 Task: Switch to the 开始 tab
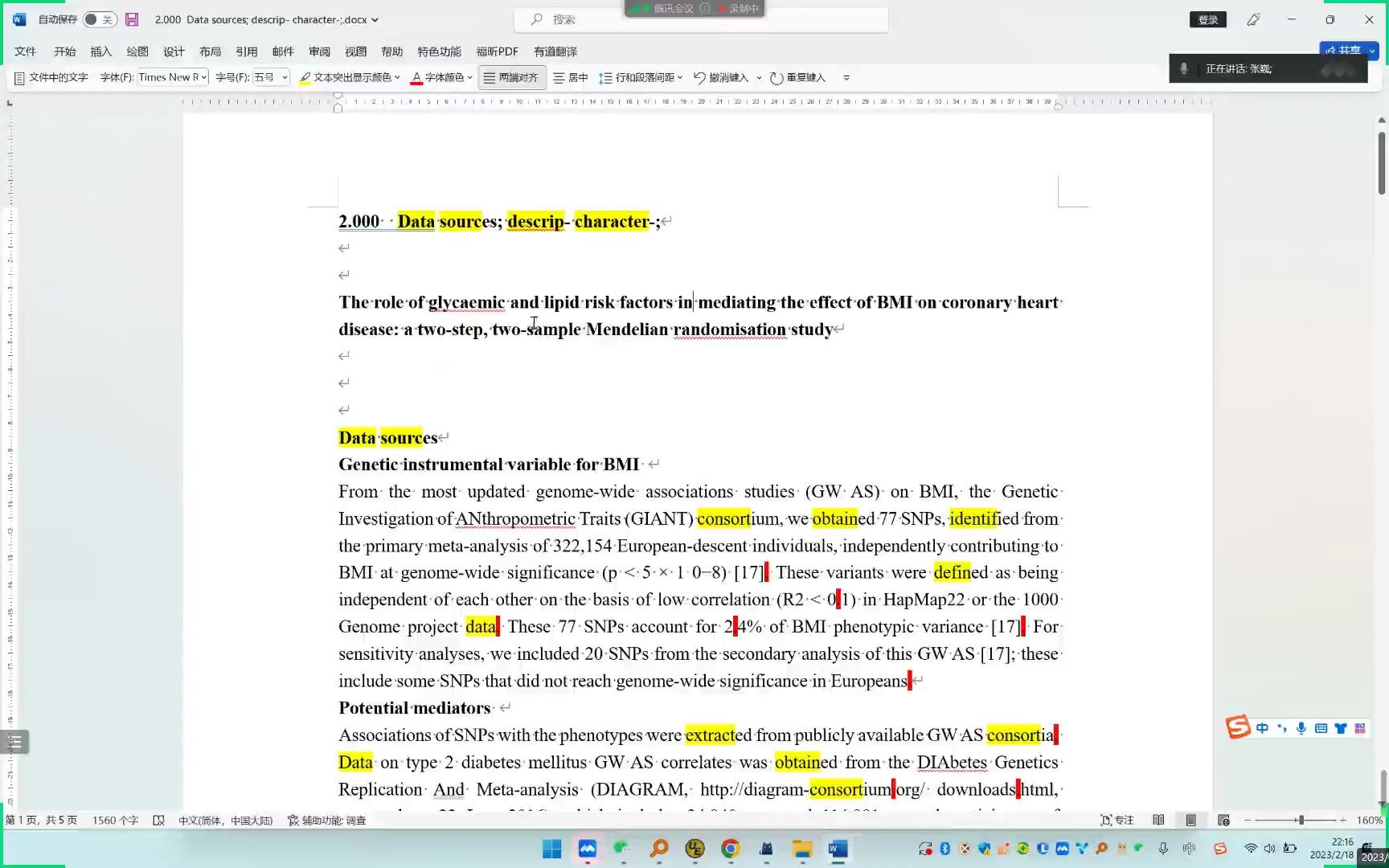64,51
